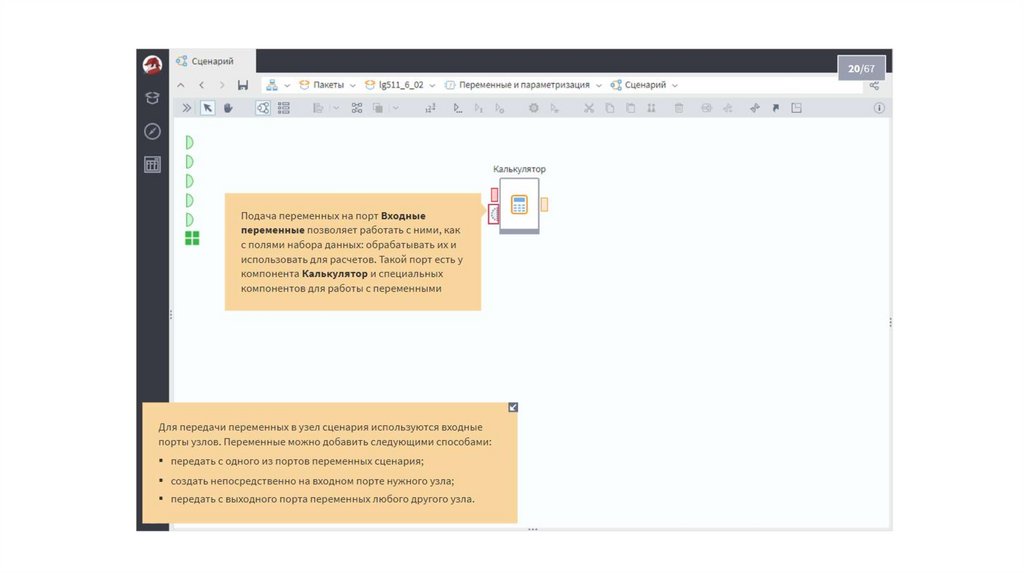This screenshot has height=574, width=1024.
Task: Click the Калькулятор input variables port
Action: (x=494, y=214)
